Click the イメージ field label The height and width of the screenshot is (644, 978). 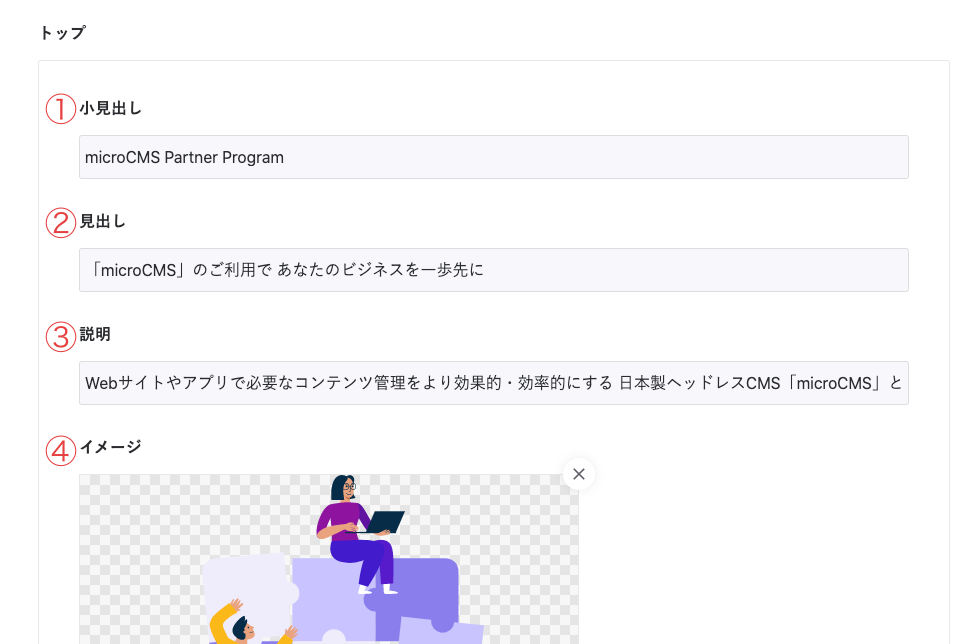pos(111,447)
